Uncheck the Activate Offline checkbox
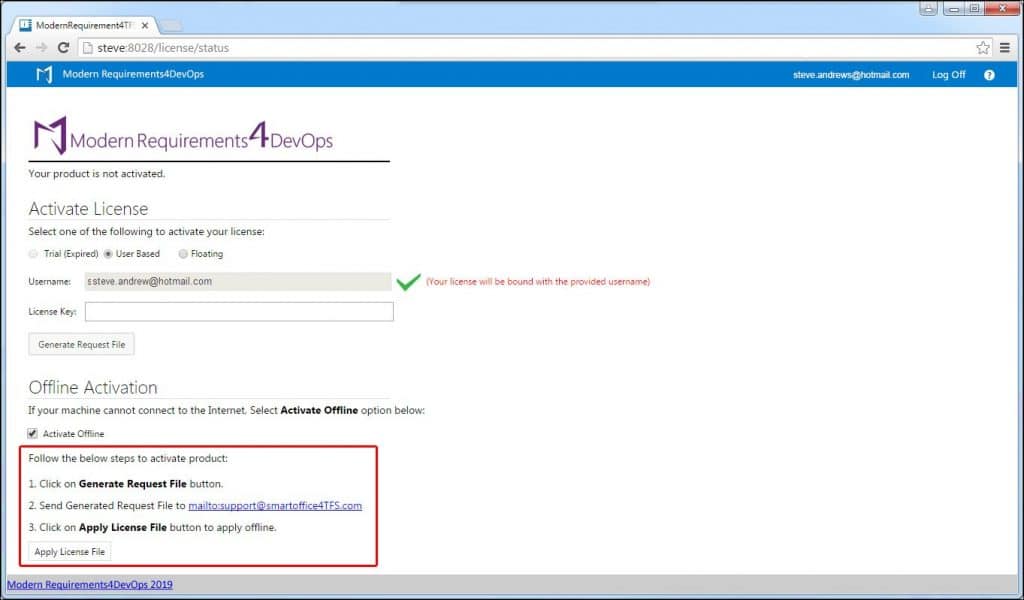Screen dimensions: 1024x600 click(x=34, y=433)
